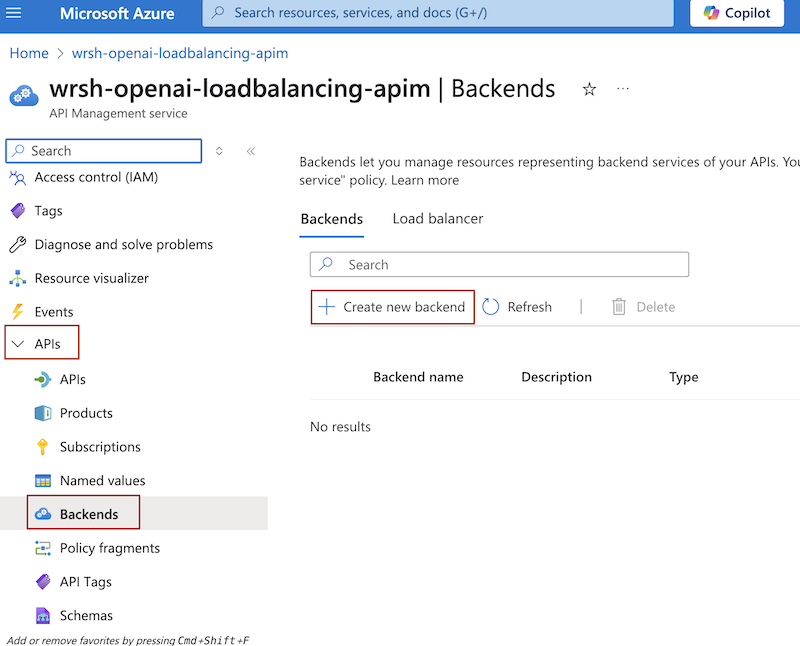
Task: Focus the backends list search box
Action: [499, 264]
